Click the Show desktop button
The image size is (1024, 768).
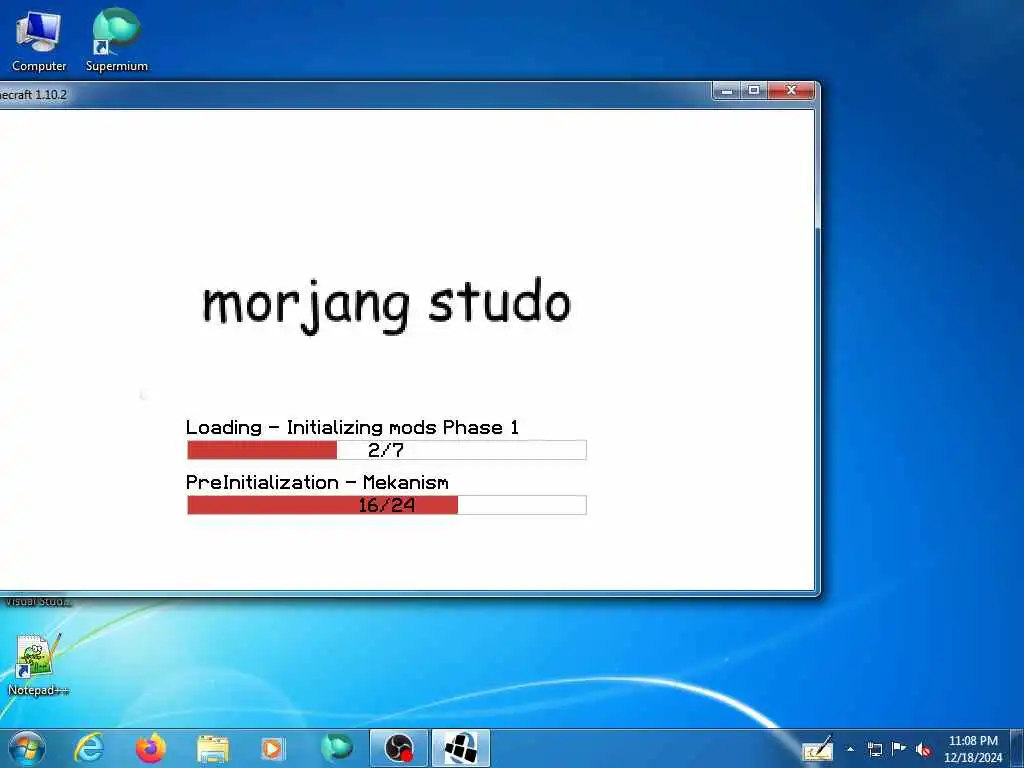(1017, 749)
